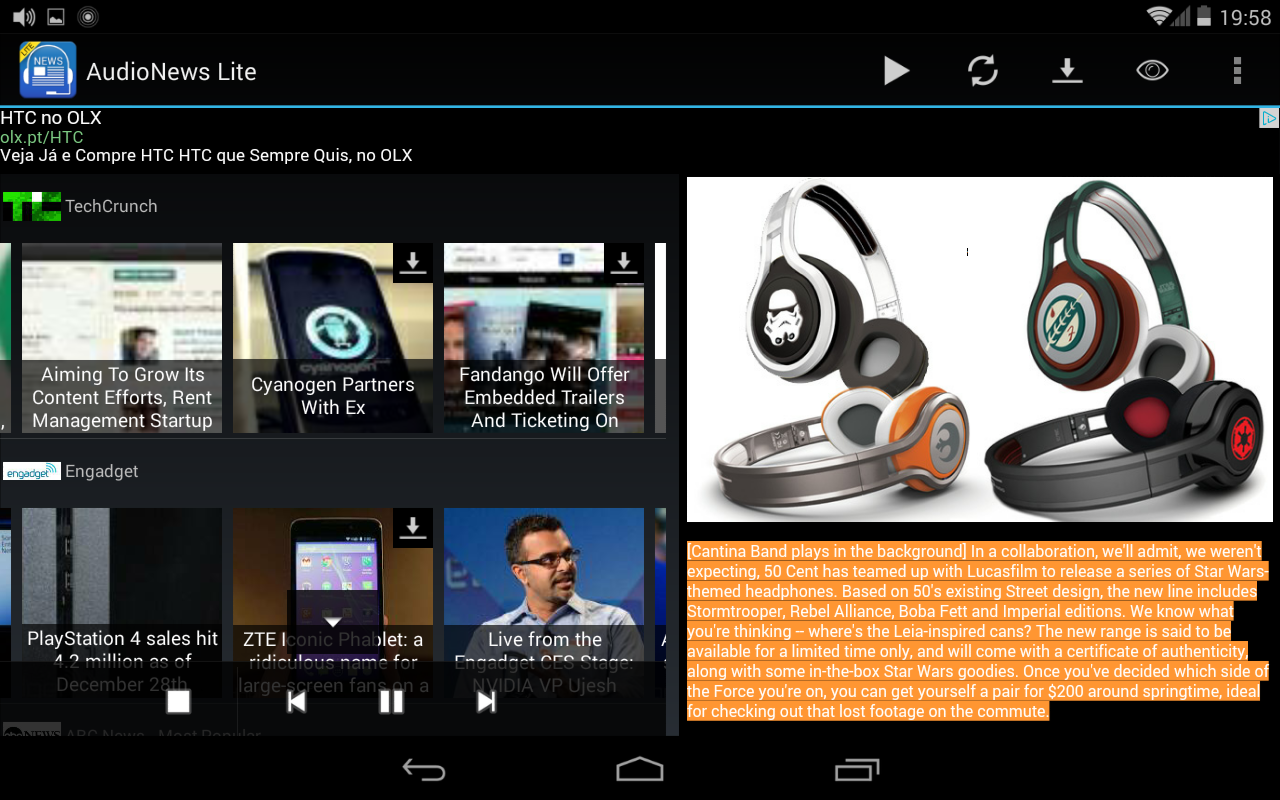Open the HTC no OLX ad headline
Image resolution: width=1280 pixels, height=800 pixels.
[x=51, y=118]
